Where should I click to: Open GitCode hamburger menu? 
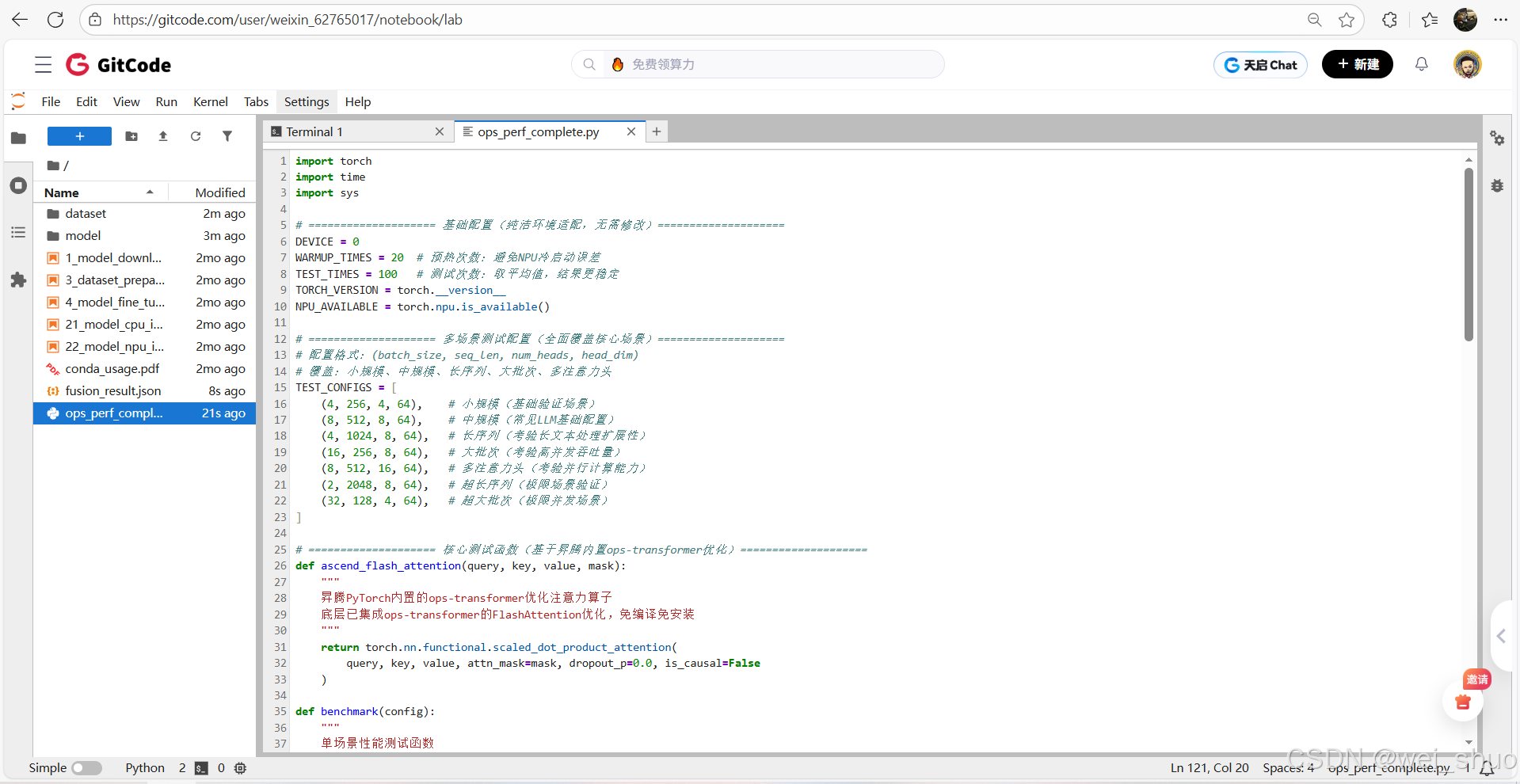click(x=43, y=65)
